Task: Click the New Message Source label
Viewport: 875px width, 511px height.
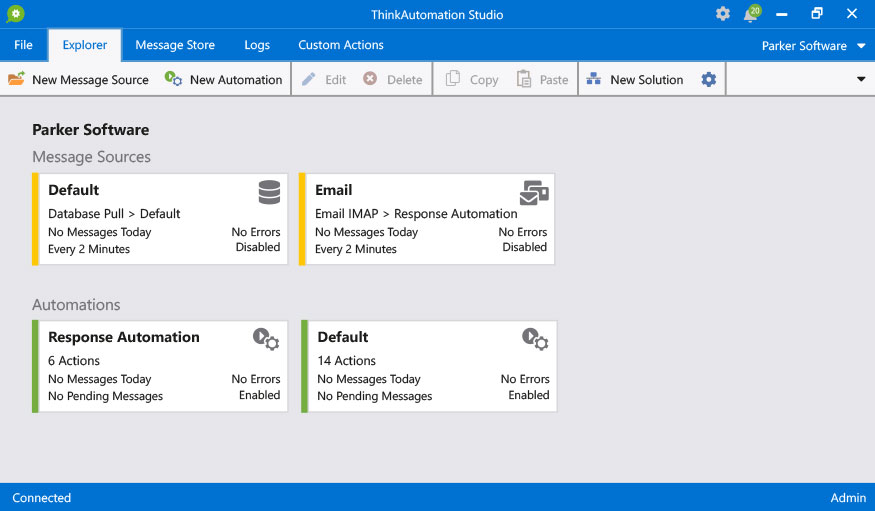Action: pos(90,80)
